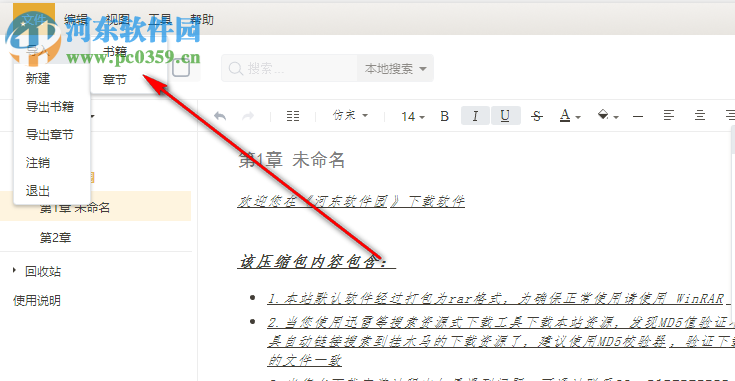Click list item 2 about 迅雷 downloads

point(502,341)
